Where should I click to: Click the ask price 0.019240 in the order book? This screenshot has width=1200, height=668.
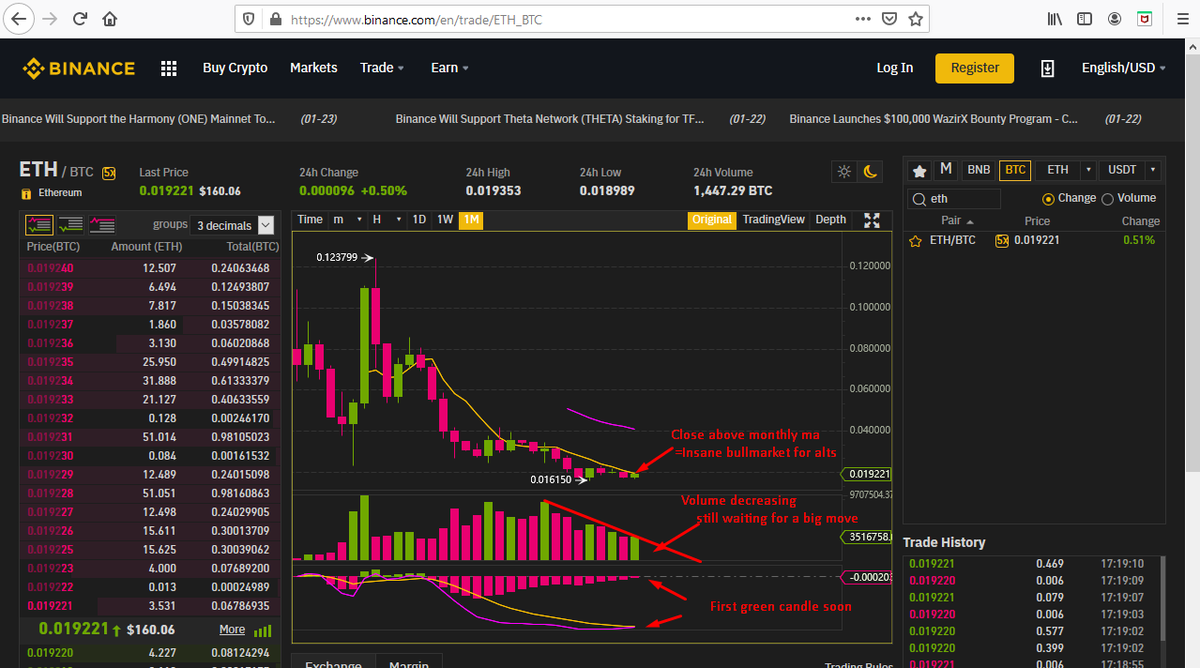[x=51, y=268]
